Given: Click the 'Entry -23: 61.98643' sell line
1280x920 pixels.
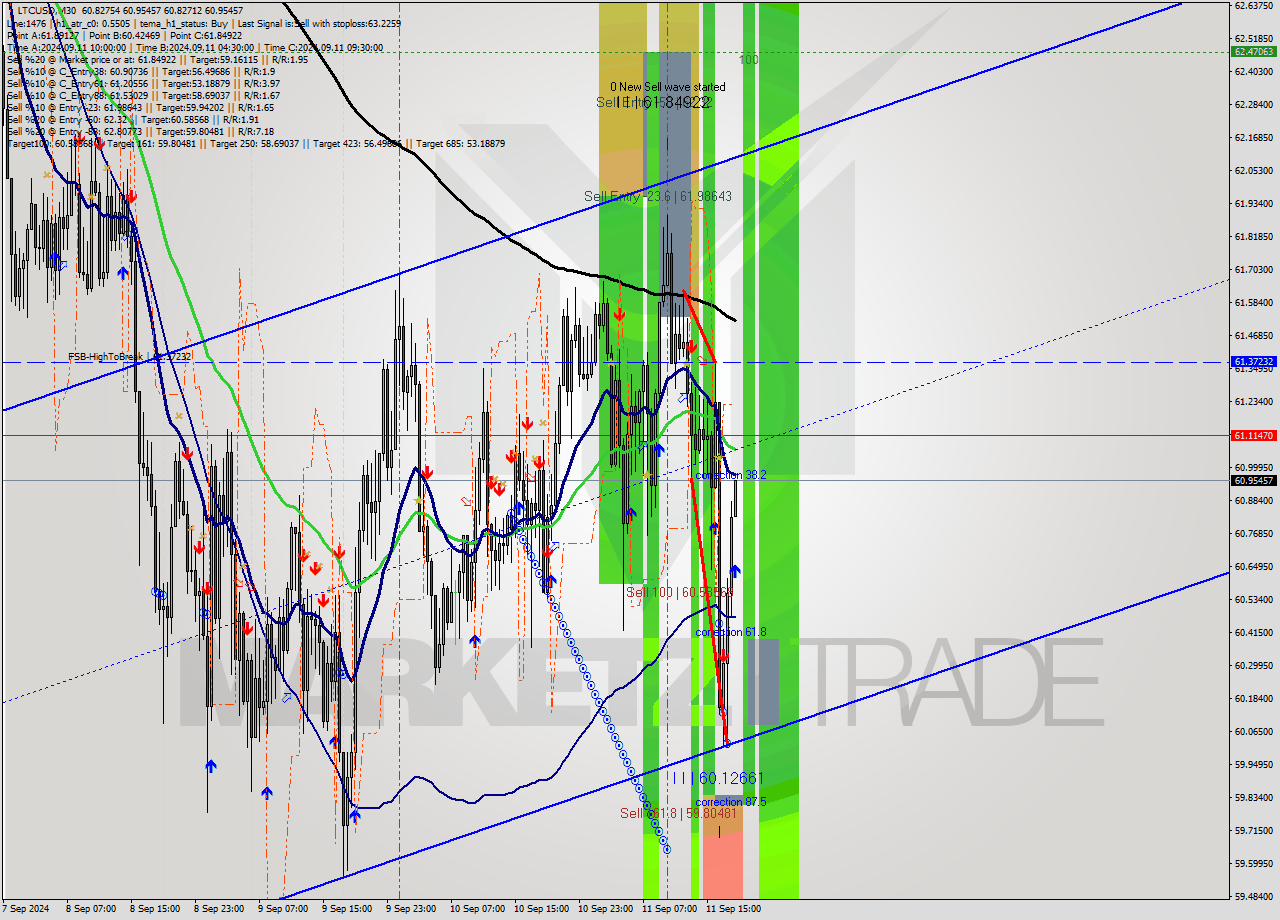Looking at the screenshot, I should pos(141,107).
